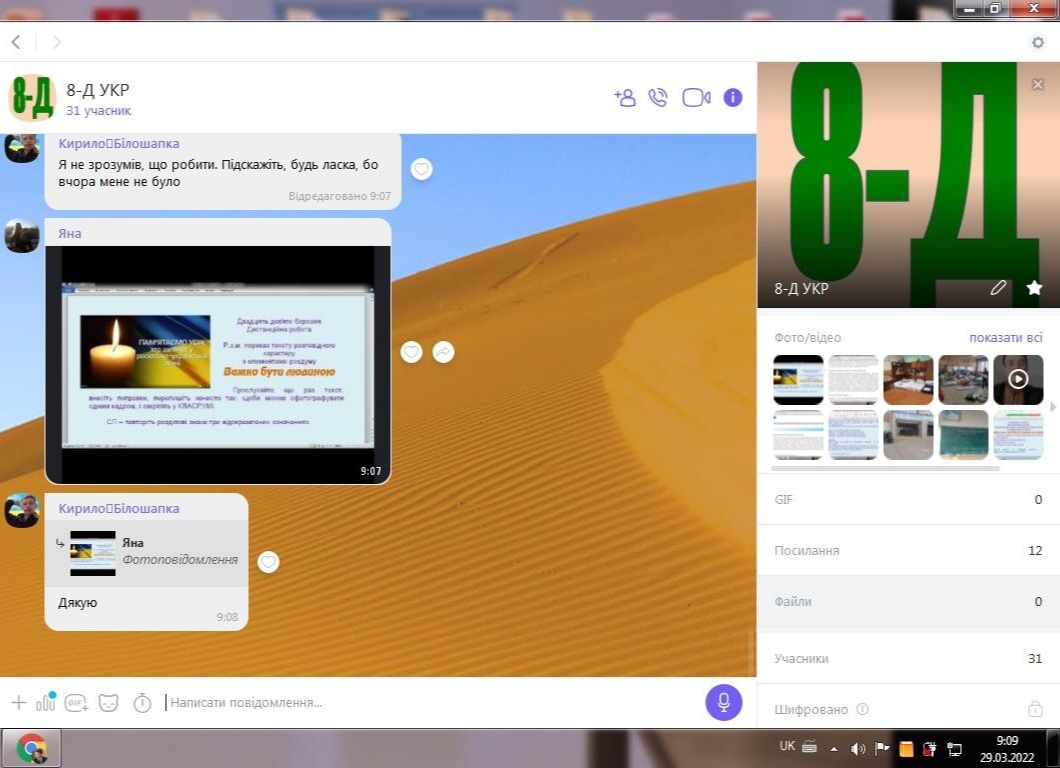Screen dimensions: 1060x768
Task: Click показати всі link
Action: pyautogui.click(x=1006, y=337)
